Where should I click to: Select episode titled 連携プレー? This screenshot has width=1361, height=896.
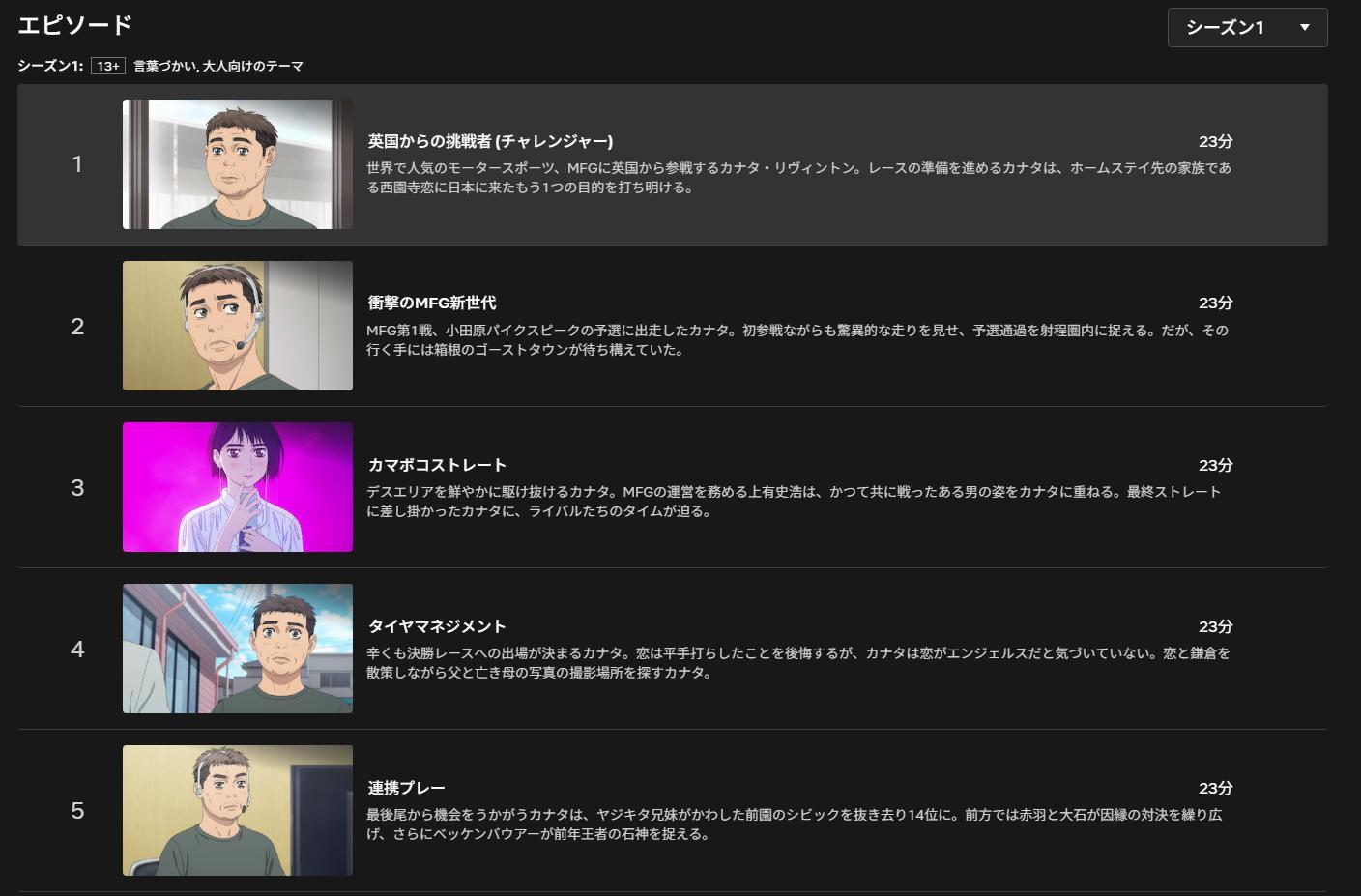(406, 788)
